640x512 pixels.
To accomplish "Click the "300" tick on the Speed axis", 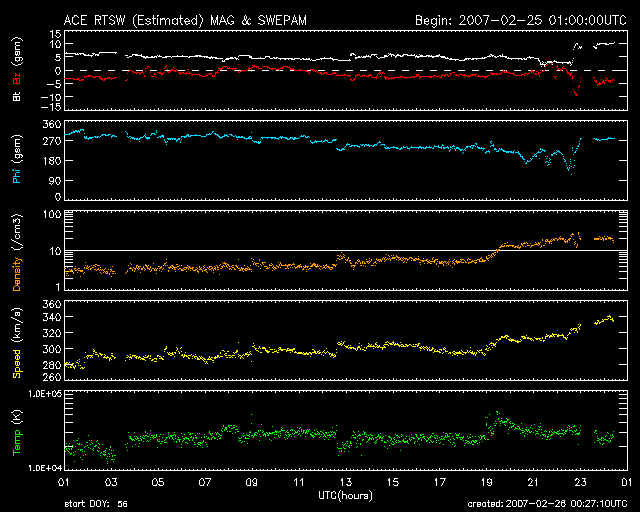I will click(x=52, y=349).
